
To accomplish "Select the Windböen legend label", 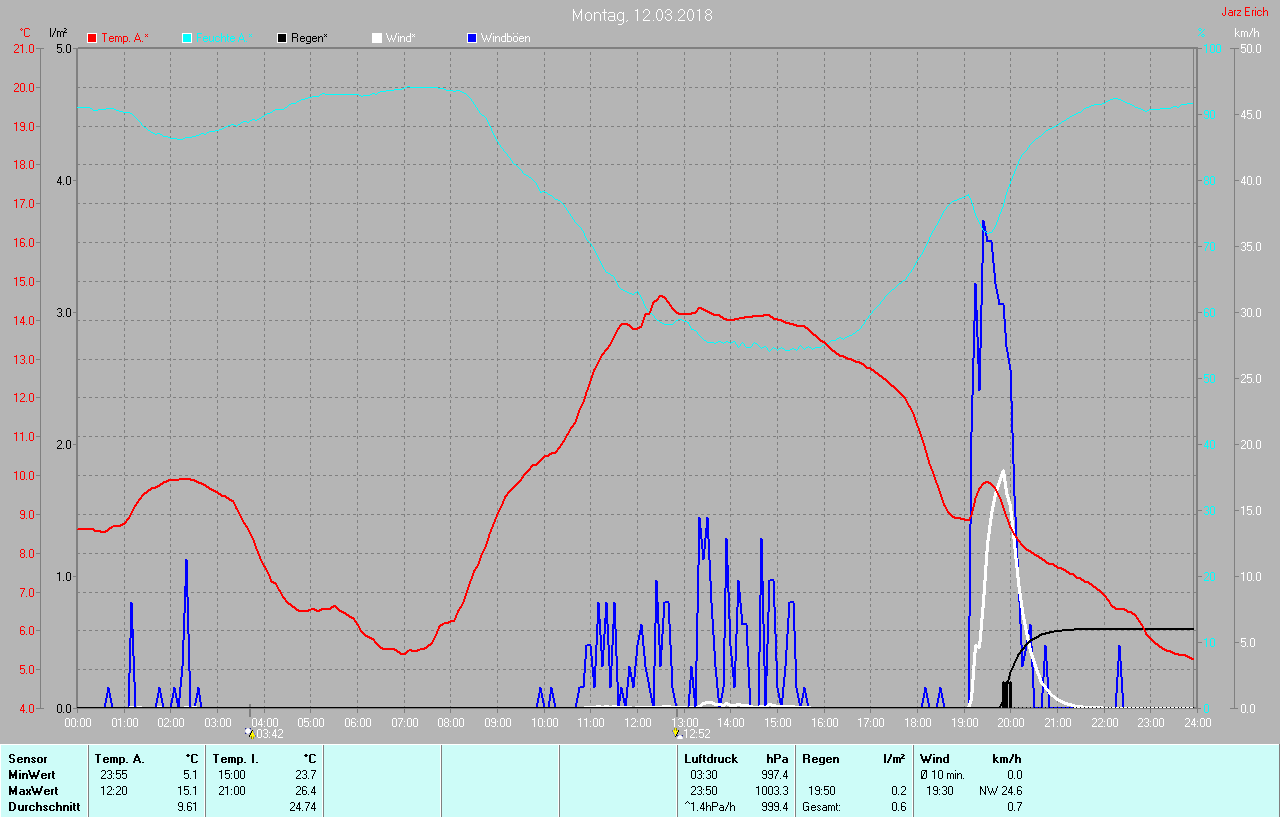I will pos(506,38).
